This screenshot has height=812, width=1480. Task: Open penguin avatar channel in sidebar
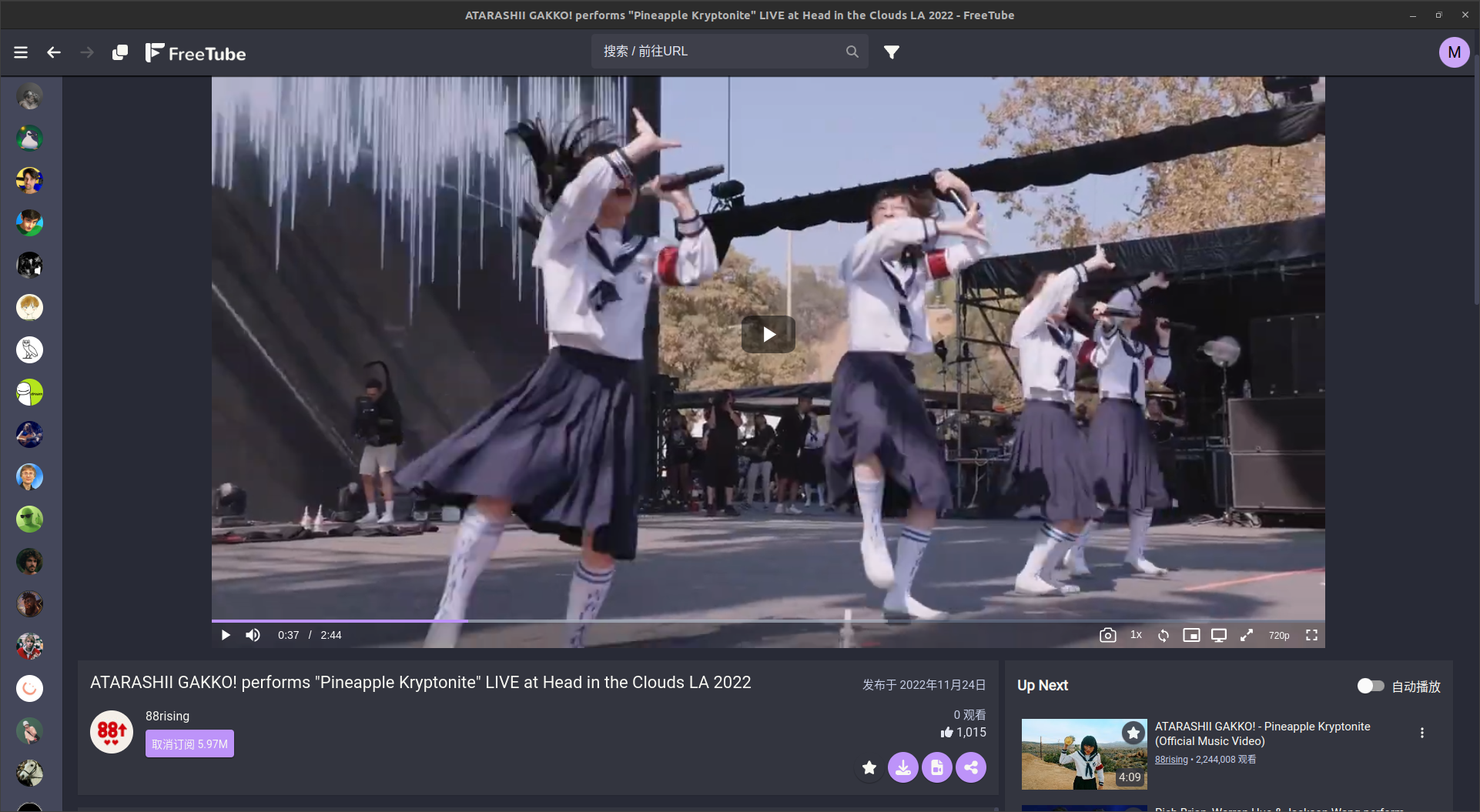tap(29, 139)
